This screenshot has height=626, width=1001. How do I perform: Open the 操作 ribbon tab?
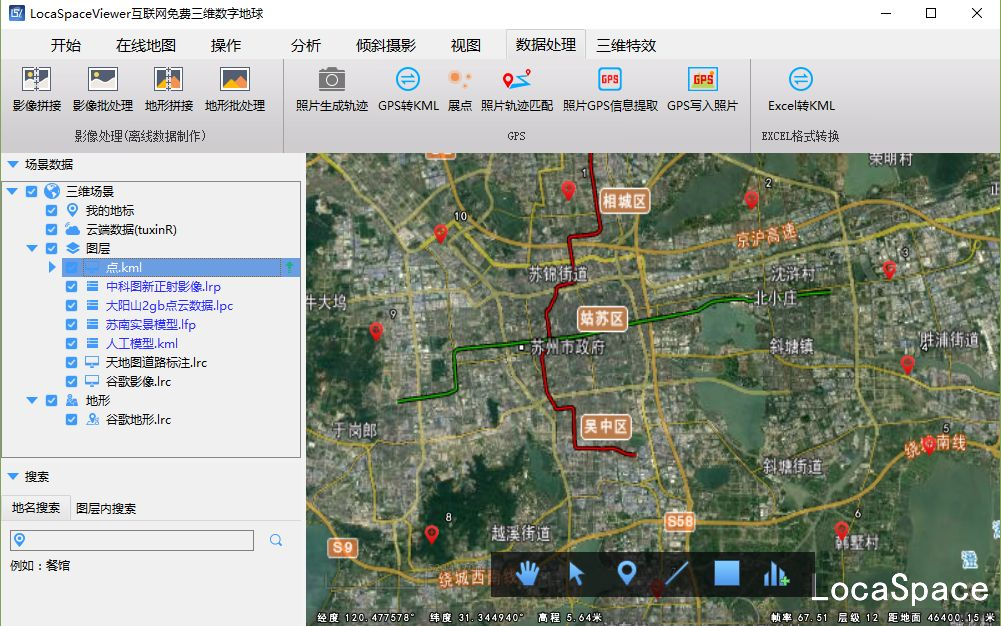click(x=226, y=45)
